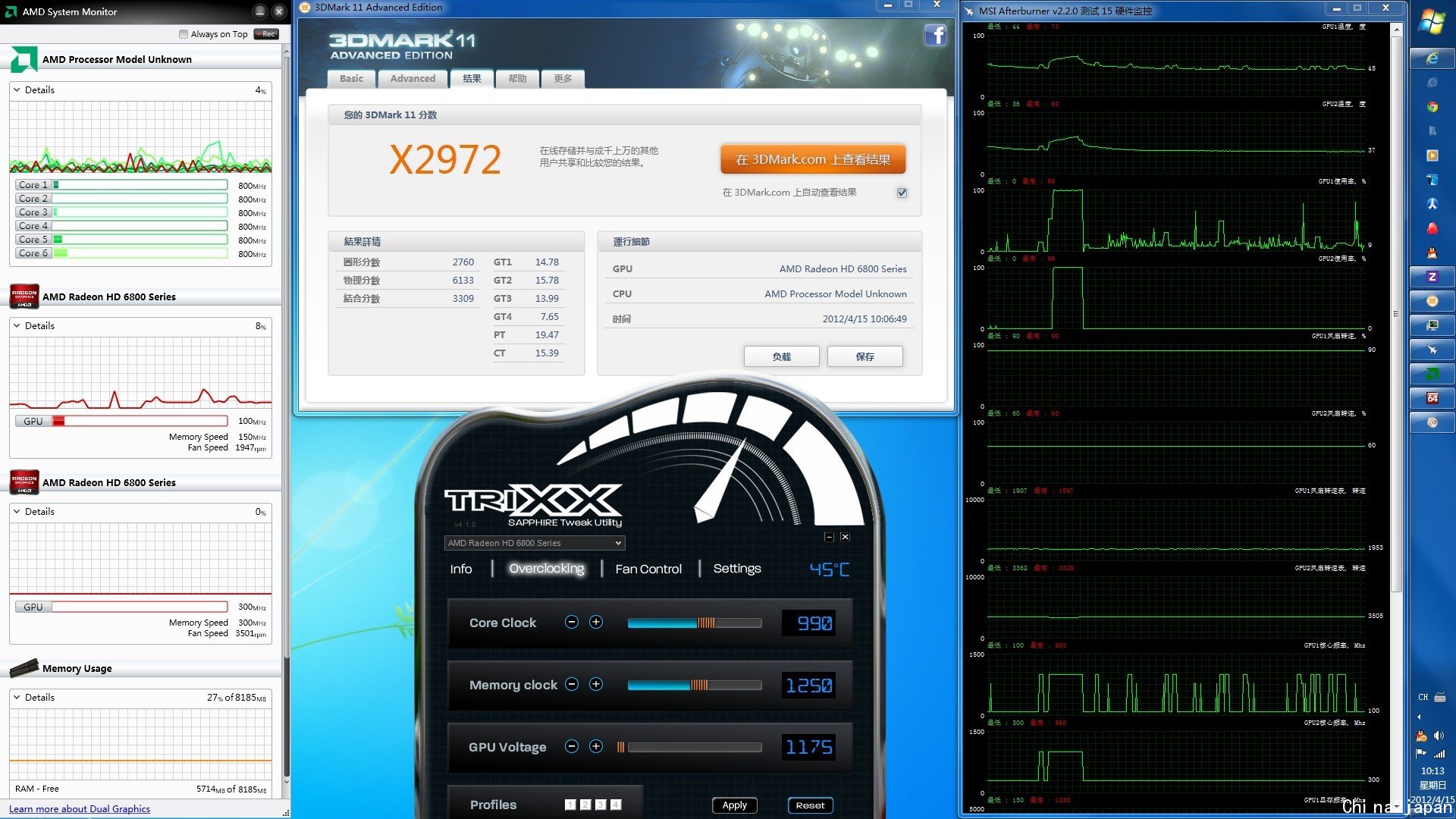Screen dimensions: 1456x819
Task: Switch to AMD System Monitor taskbar icon
Action: 1432,374
